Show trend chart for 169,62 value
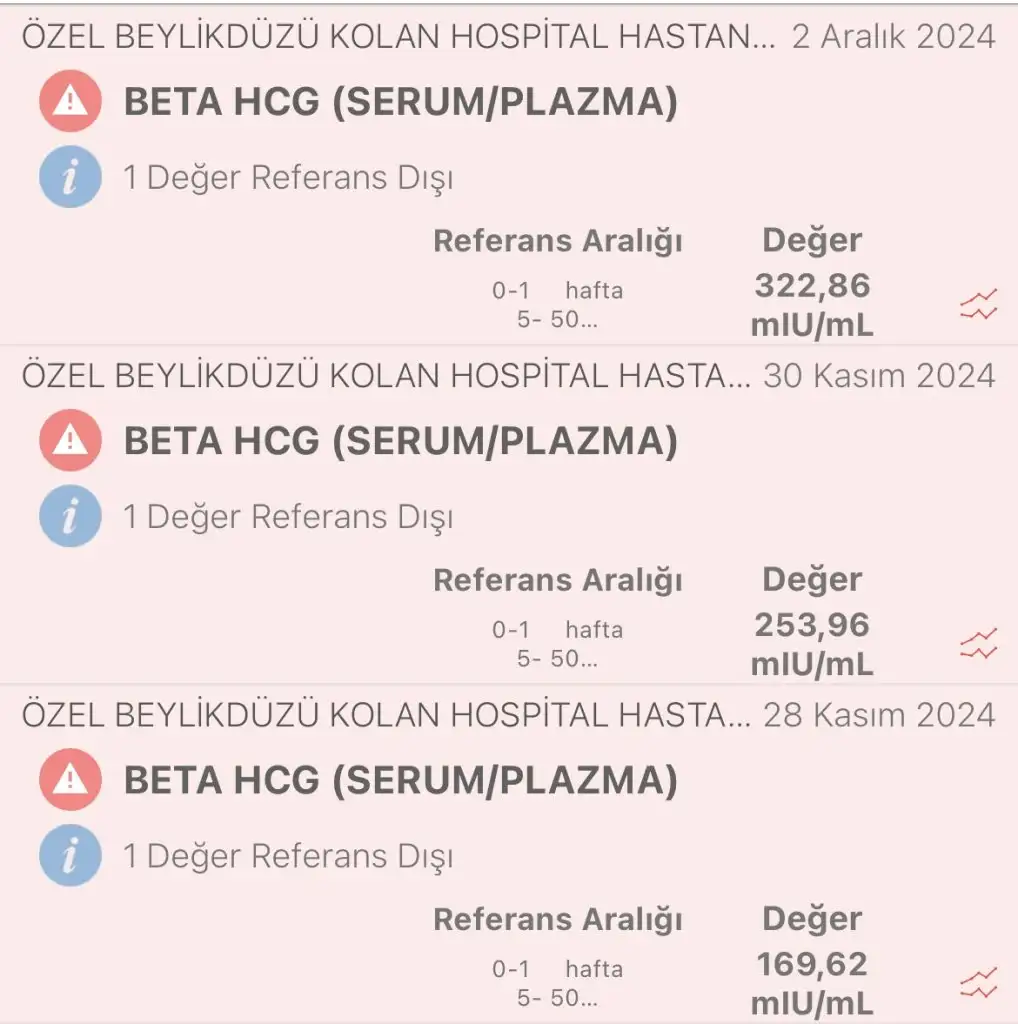This screenshot has height=1024, width=1018. [x=979, y=982]
